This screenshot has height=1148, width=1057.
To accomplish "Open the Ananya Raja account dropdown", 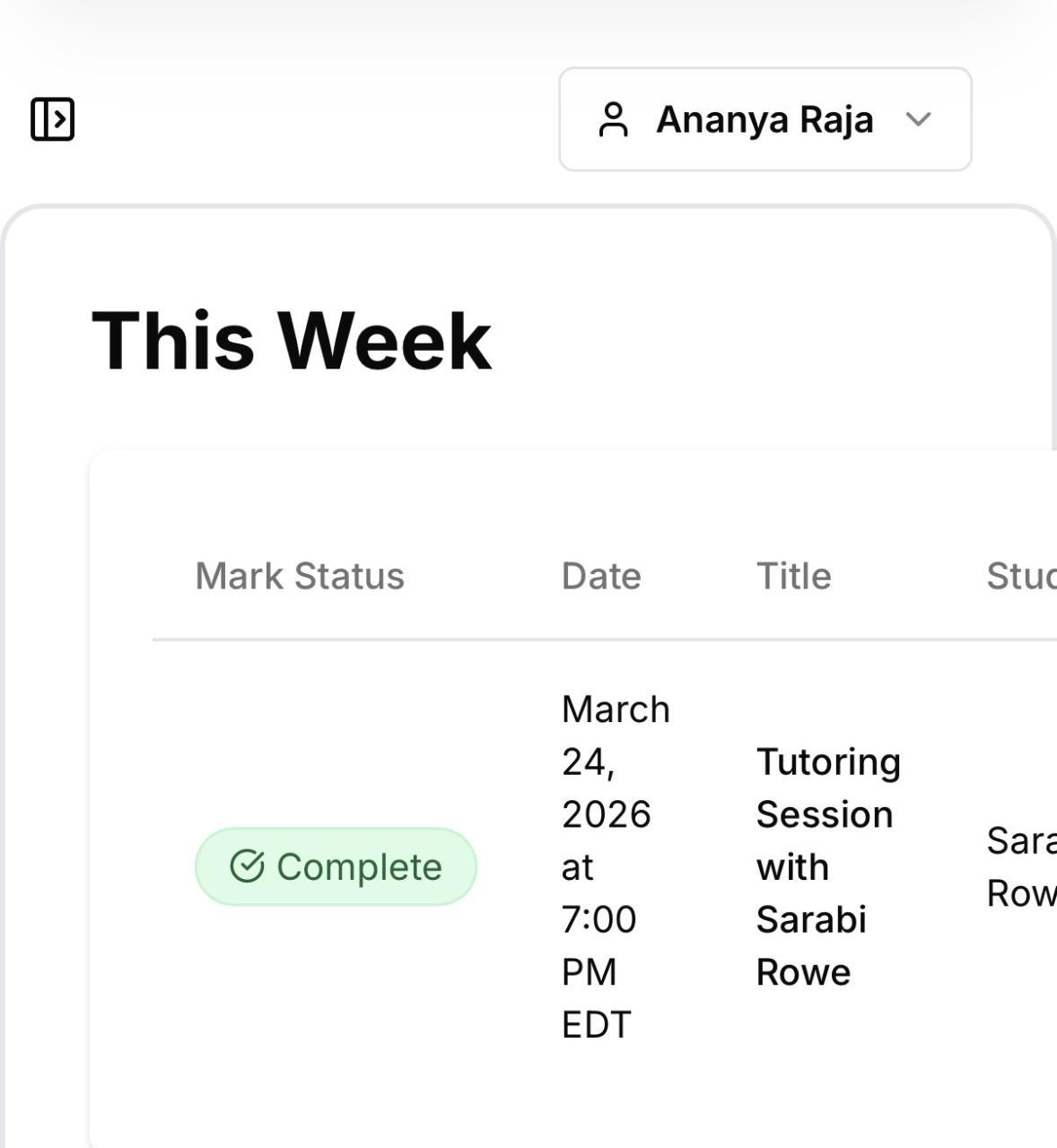I will coord(764,119).
